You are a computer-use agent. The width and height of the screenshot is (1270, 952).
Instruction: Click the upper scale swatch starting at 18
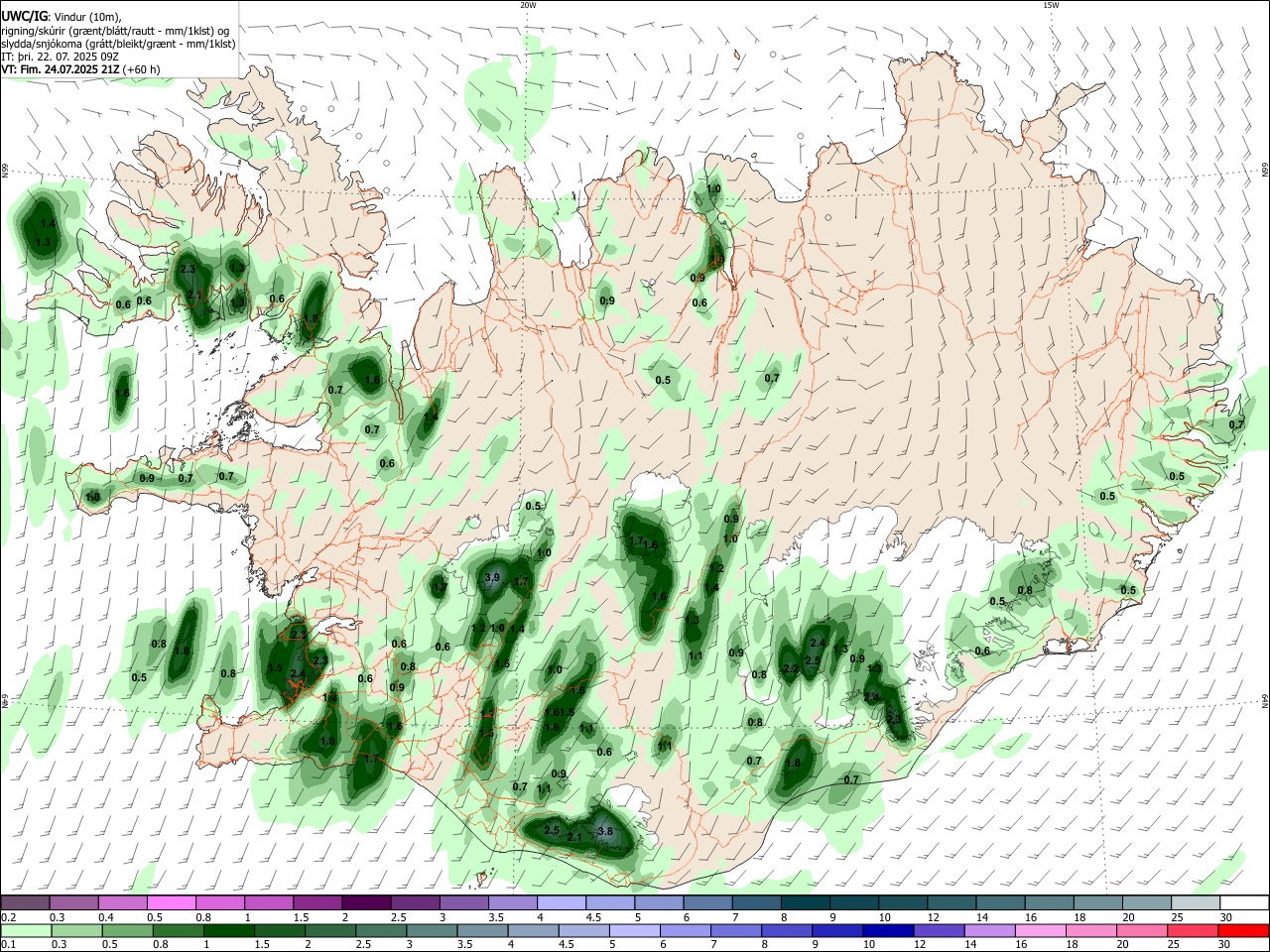tap(1098, 903)
